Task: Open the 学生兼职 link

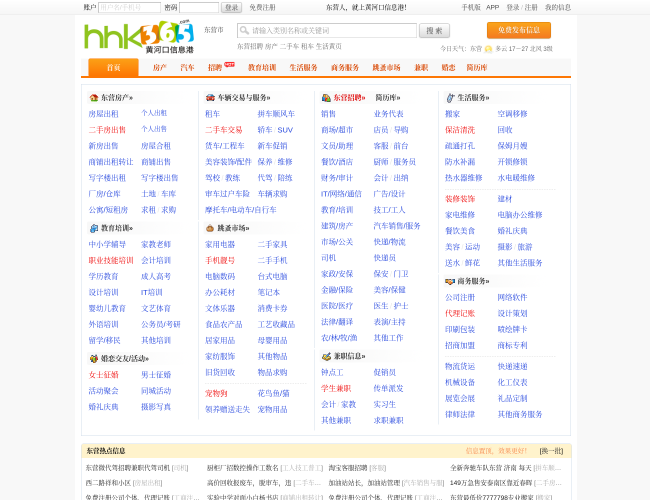Action: (336, 388)
